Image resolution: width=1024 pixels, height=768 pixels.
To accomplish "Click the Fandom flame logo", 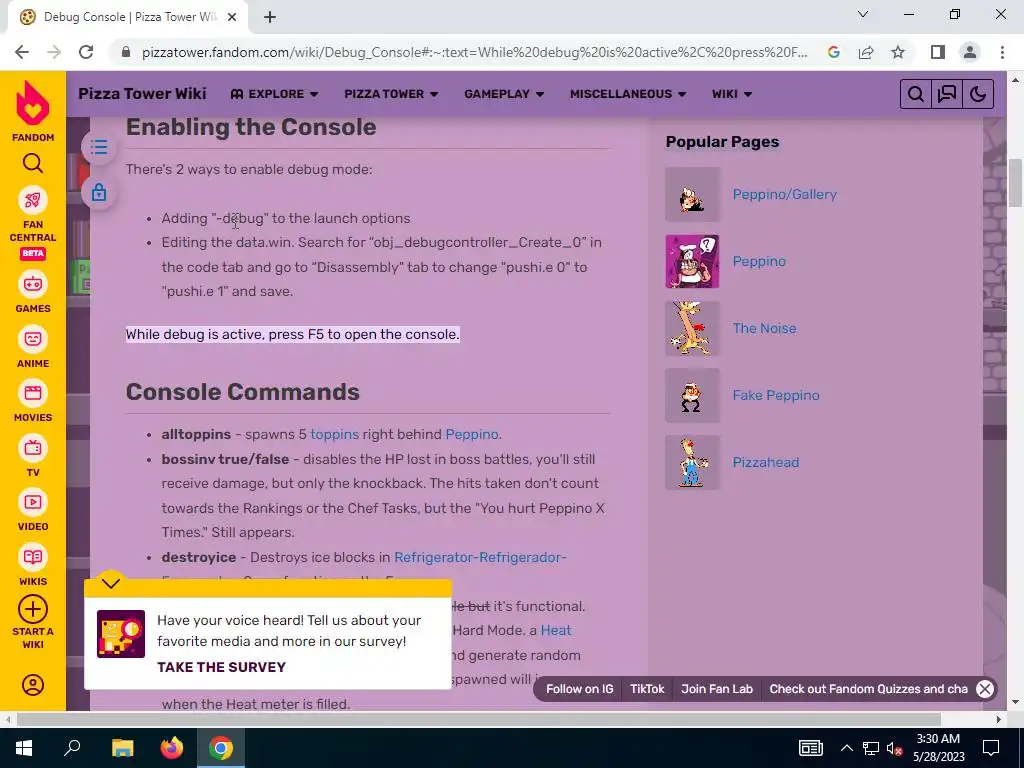I will point(33,103).
